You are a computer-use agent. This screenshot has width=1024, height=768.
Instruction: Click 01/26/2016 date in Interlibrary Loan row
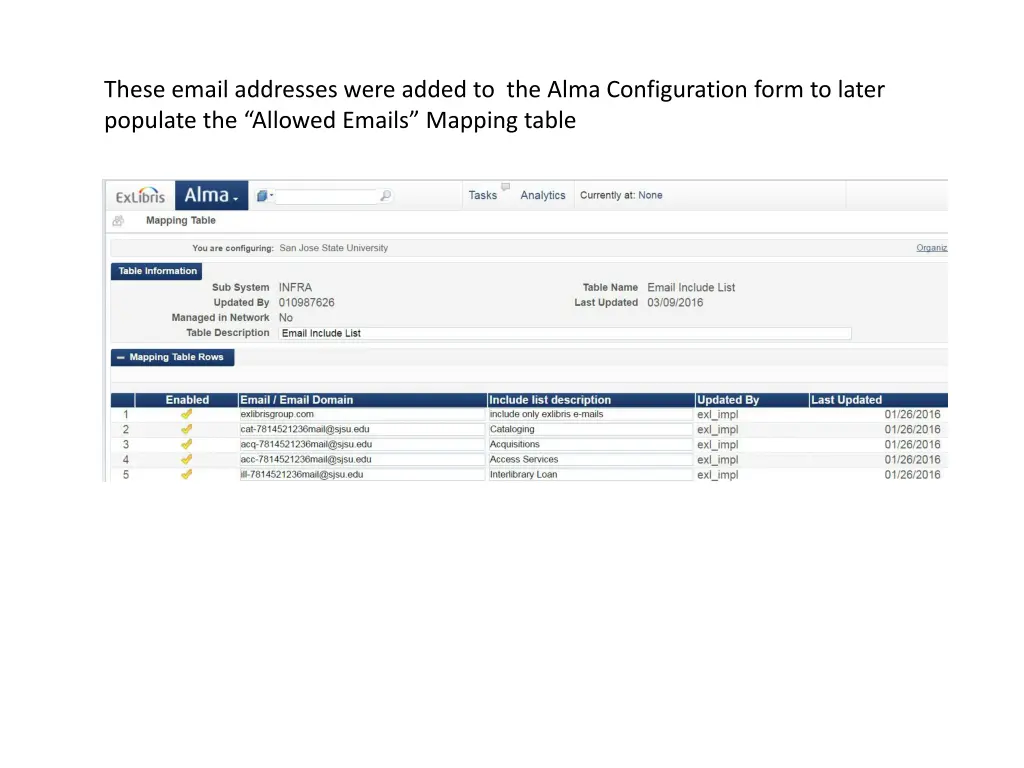click(x=912, y=475)
